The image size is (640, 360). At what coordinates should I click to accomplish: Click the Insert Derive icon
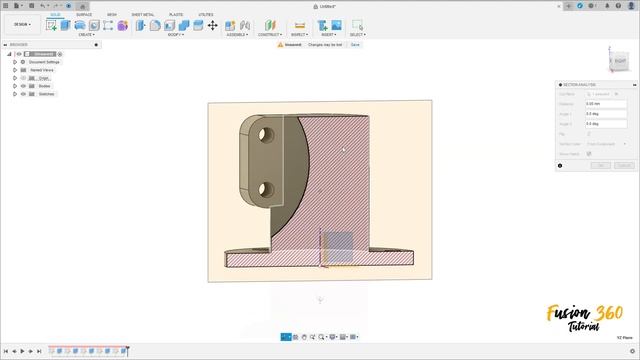[322, 25]
